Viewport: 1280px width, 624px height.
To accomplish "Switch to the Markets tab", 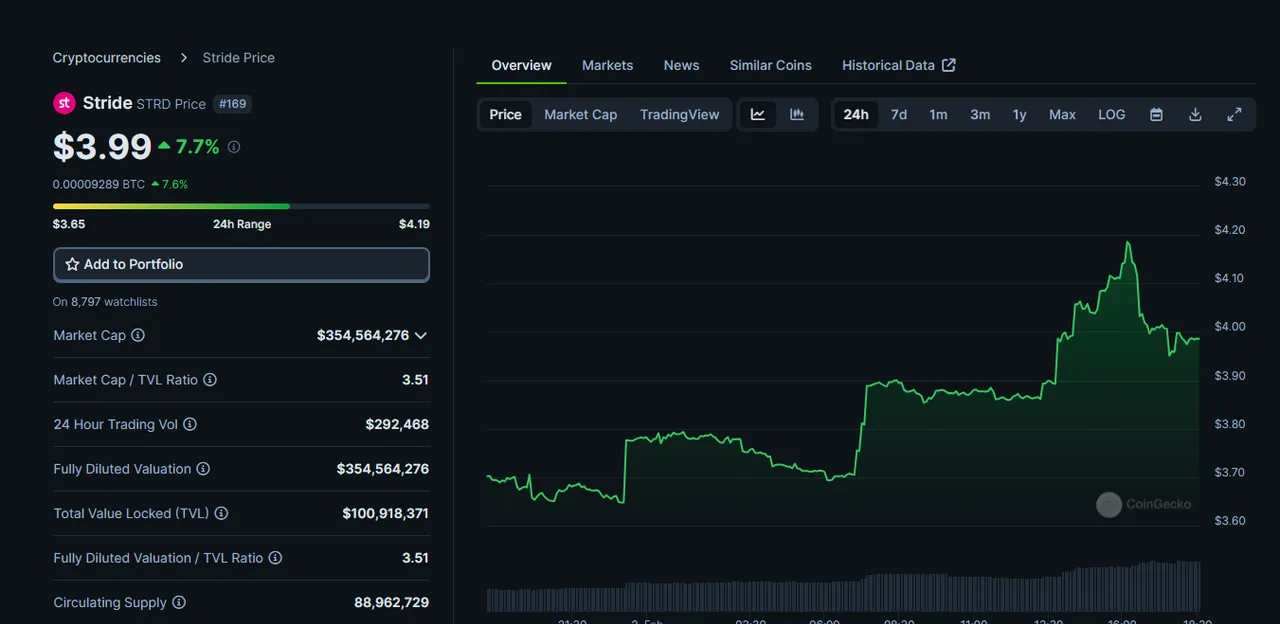I will coord(607,65).
